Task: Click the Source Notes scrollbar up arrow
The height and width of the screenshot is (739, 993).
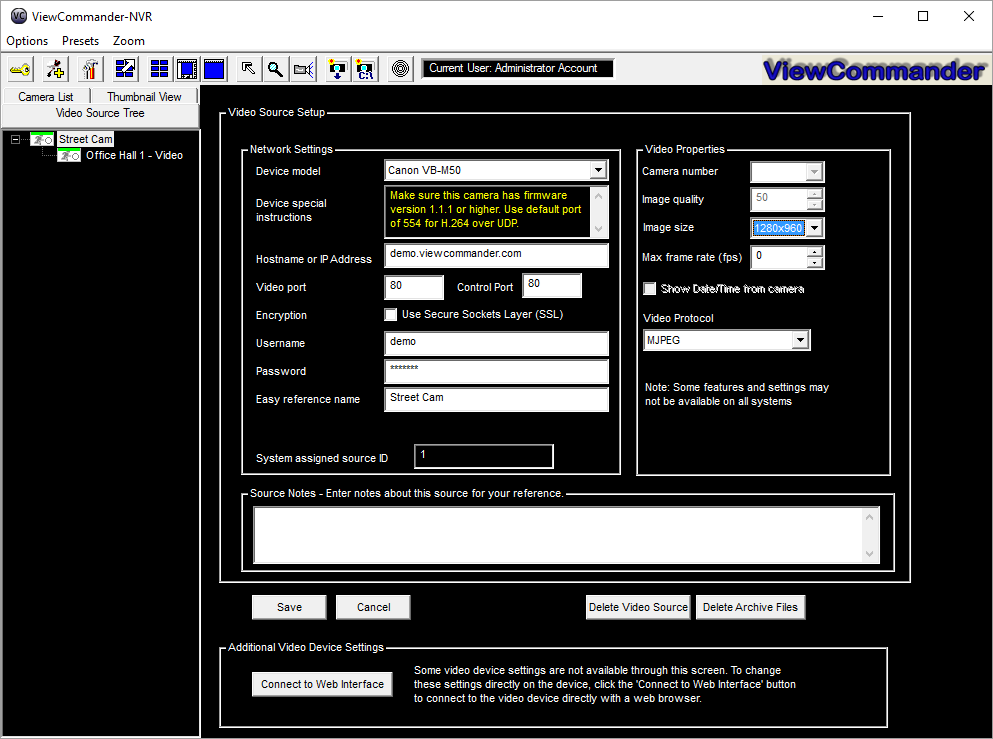Action: coord(870,517)
